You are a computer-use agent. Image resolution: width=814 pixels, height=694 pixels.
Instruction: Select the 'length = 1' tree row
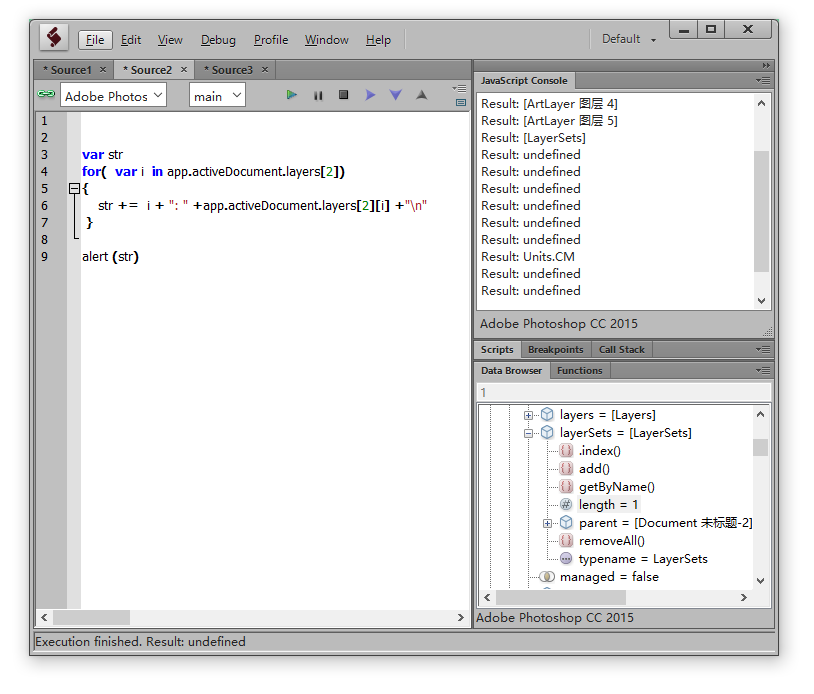pos(608,505)
